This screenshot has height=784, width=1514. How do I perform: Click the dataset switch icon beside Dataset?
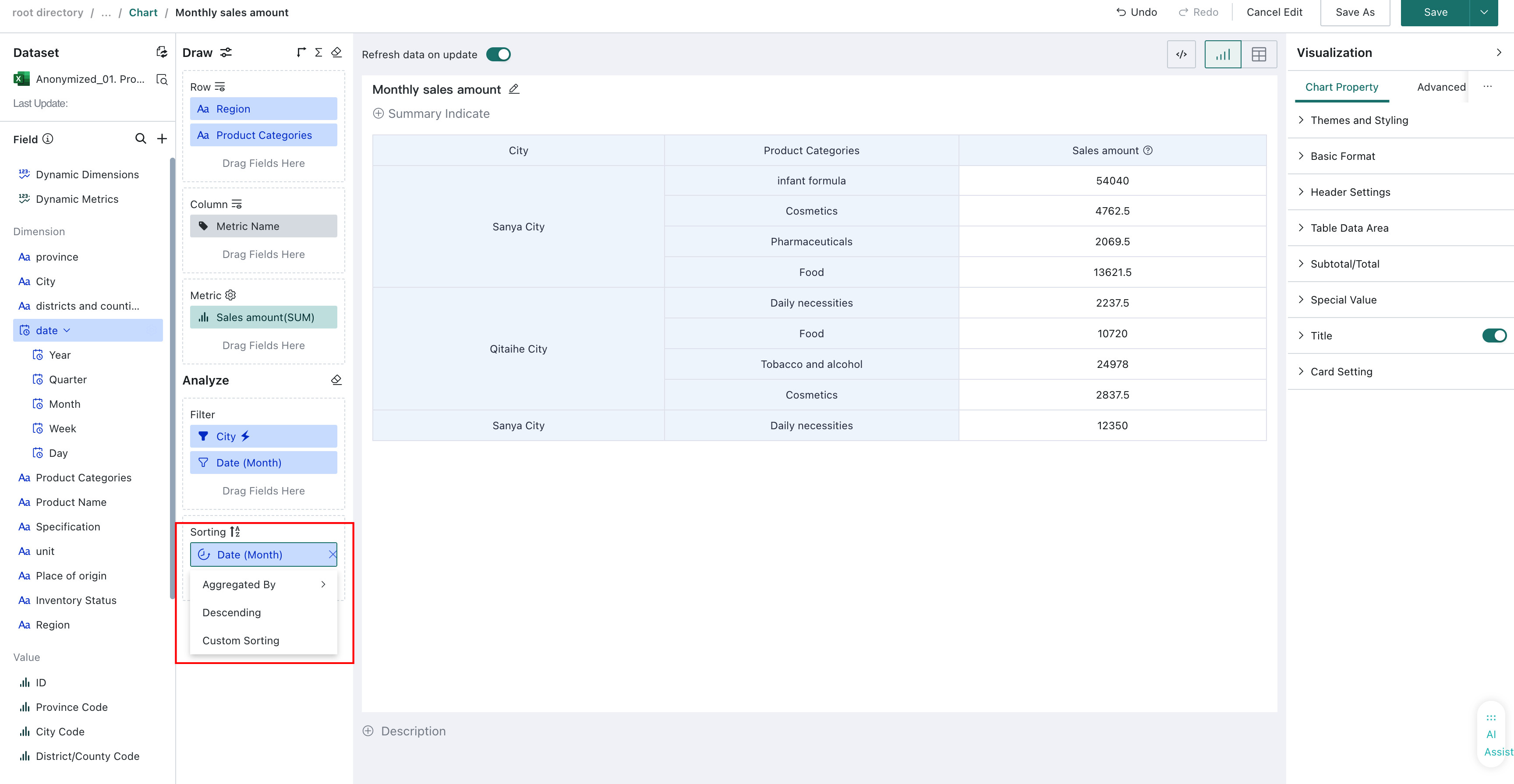[x=162, y=52]
